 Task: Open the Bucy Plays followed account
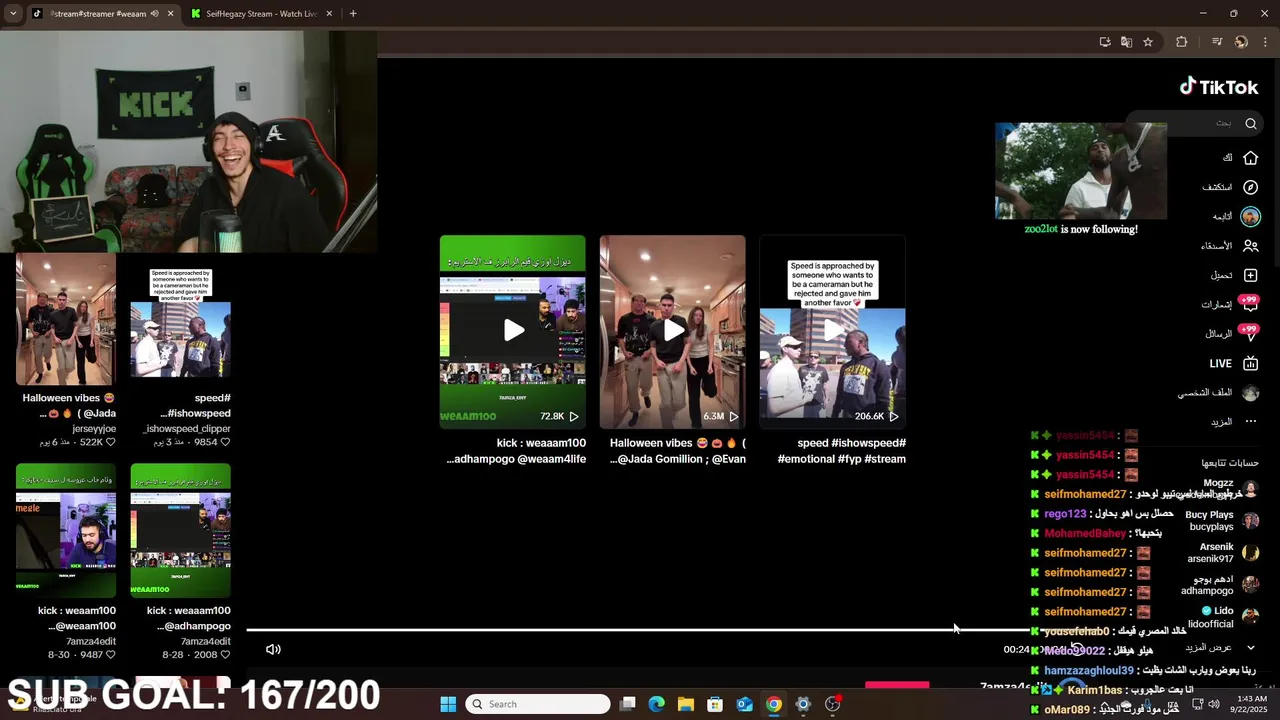pos(1222,521)
